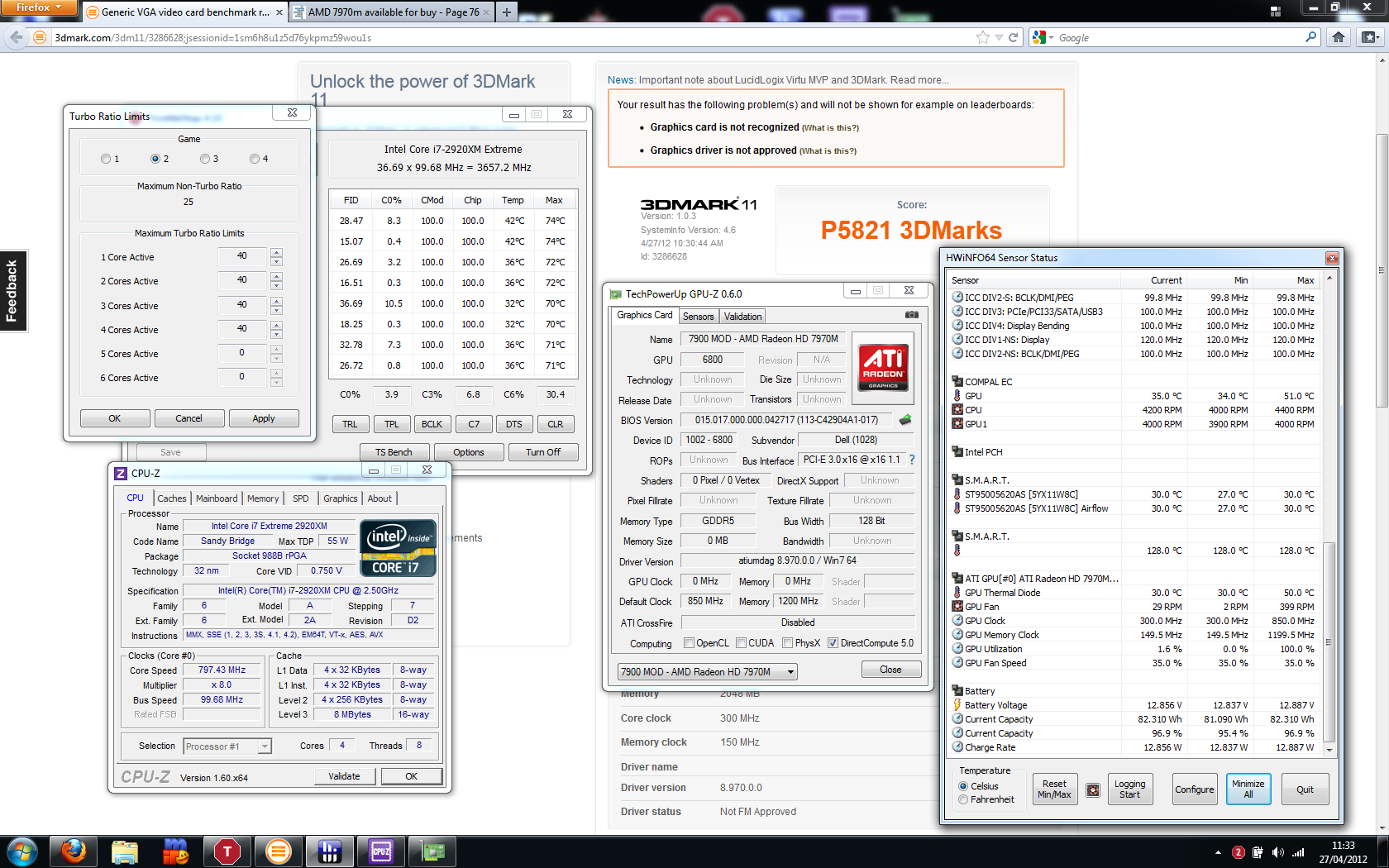This screenshot has width=1389, height=868.
Task: Open the Mainboard tab in CPU-Z
Action: click(x=217, y=498)
